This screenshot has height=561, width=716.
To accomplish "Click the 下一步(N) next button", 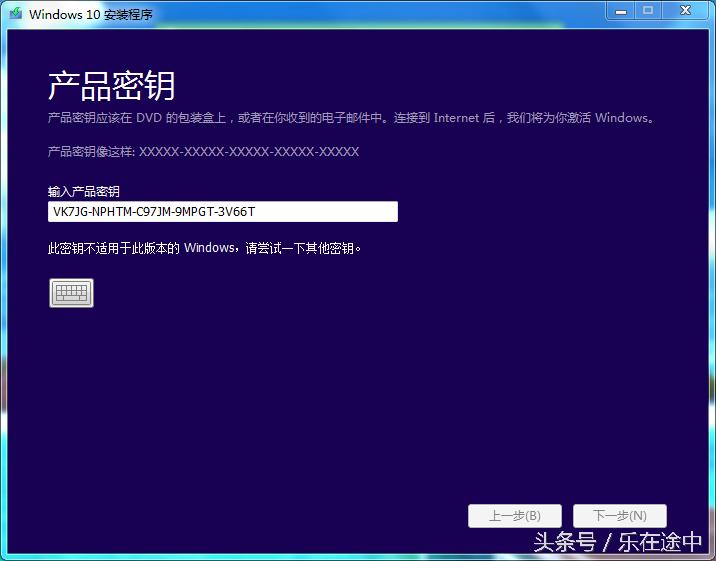I will coord(620,516).
